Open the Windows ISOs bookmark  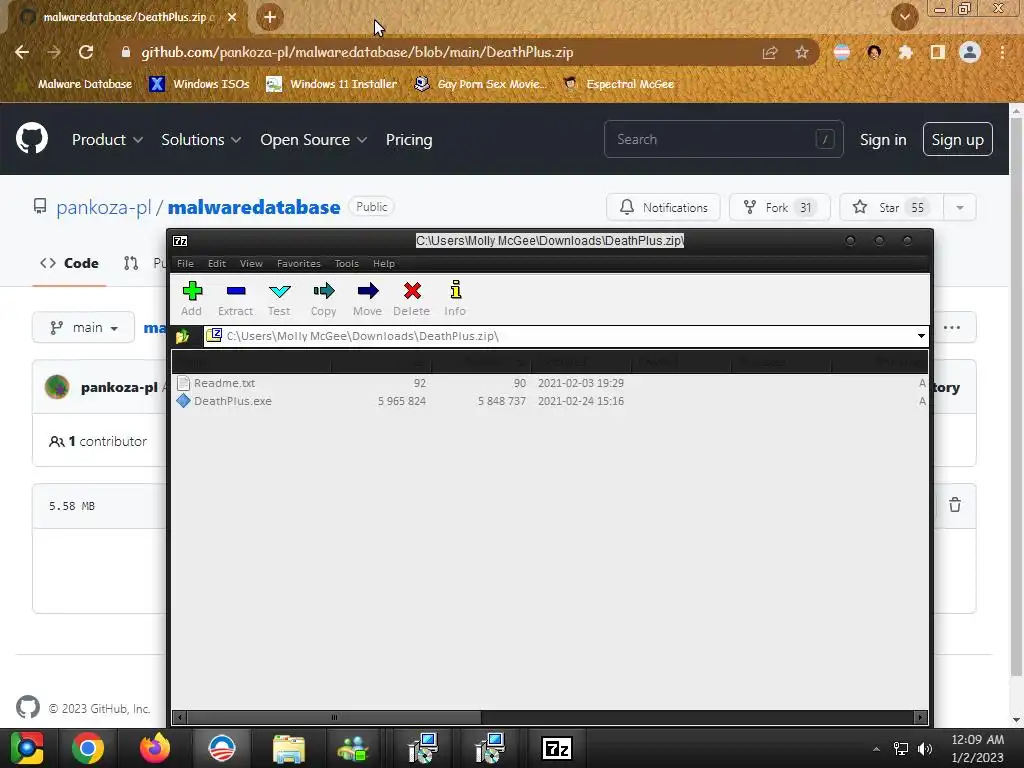[199, 84]
